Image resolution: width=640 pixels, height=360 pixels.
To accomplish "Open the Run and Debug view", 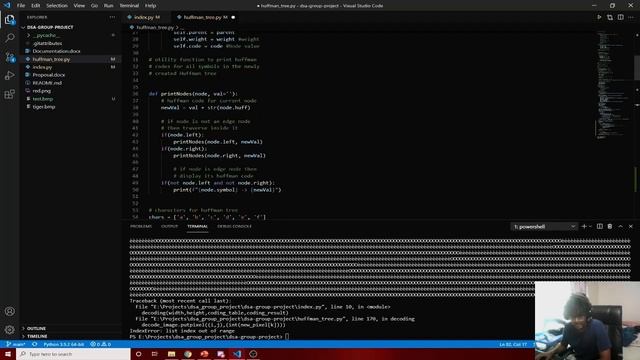I will point(9,76).
